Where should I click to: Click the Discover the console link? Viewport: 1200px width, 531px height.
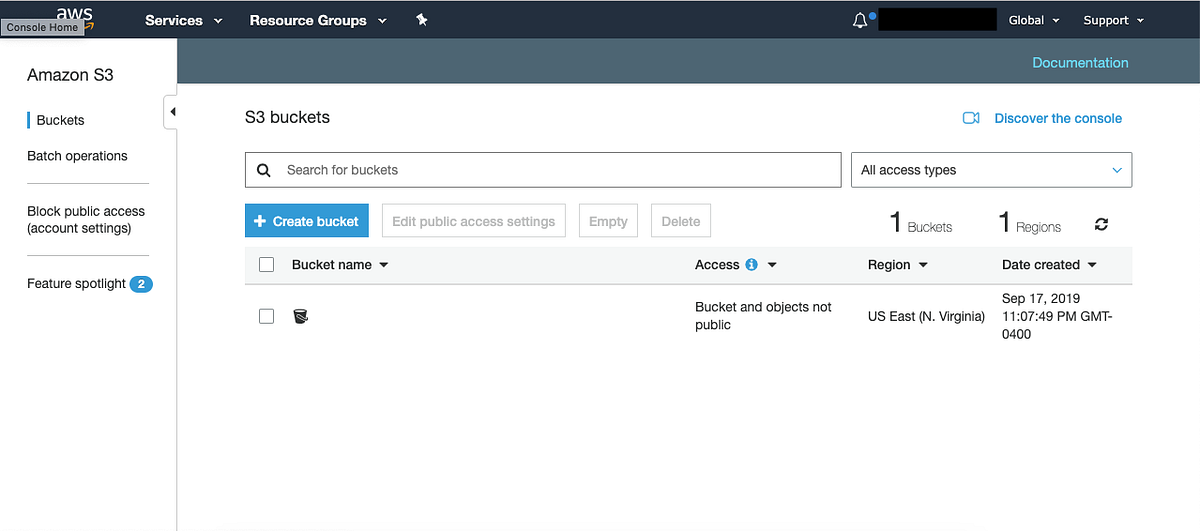click(x=1058, y=118)
